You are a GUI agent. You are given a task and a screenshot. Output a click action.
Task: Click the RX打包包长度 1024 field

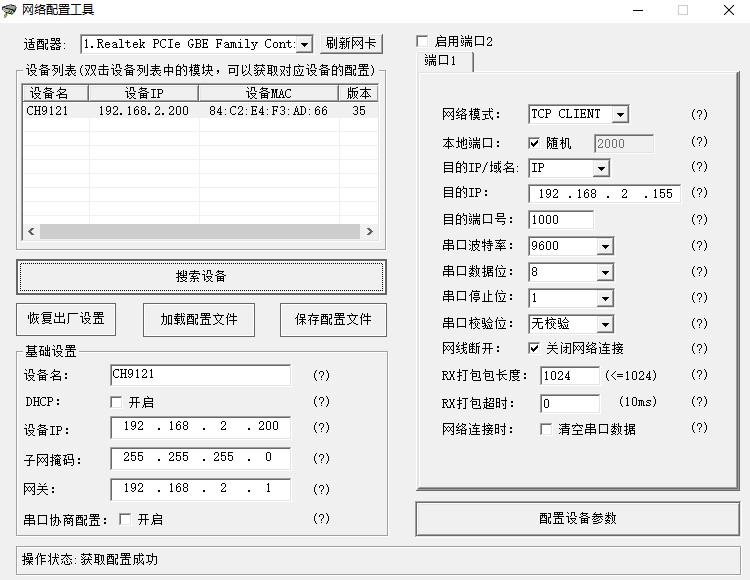[569, 375]
